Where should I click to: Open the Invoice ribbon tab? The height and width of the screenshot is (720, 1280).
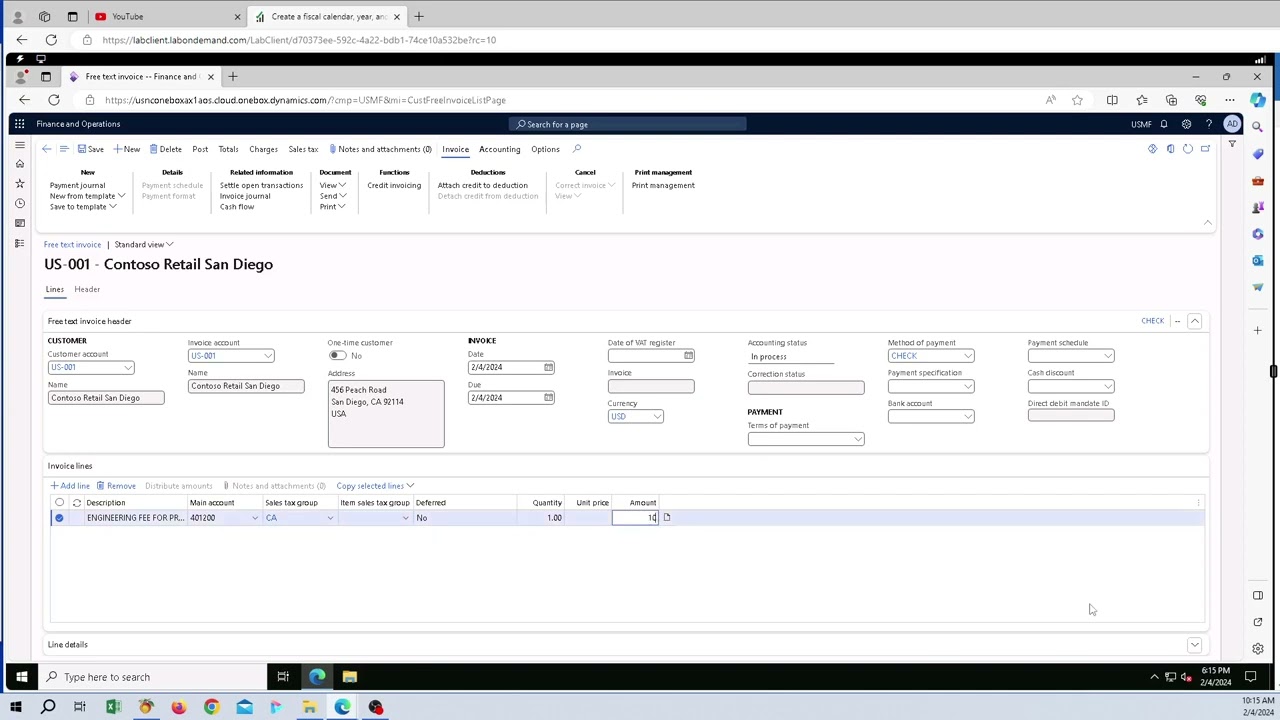455,149
